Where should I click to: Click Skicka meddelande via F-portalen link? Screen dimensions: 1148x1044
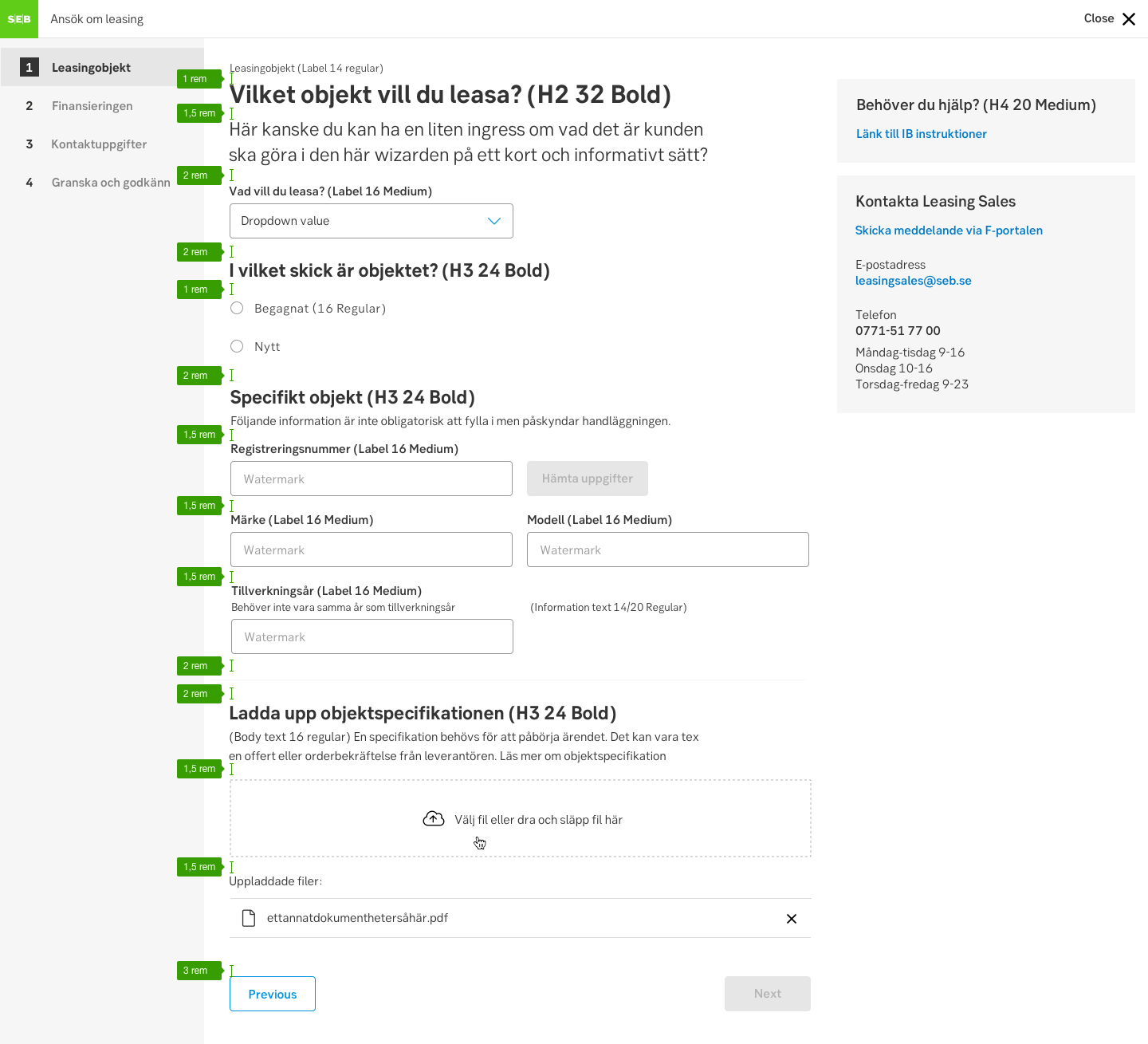(949, 230)
